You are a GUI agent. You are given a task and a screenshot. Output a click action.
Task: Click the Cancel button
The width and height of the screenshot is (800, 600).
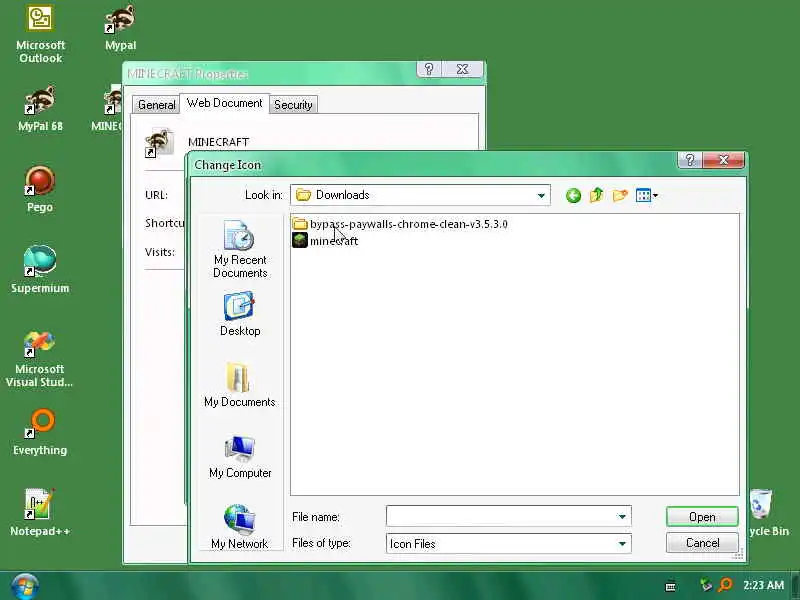702,543
